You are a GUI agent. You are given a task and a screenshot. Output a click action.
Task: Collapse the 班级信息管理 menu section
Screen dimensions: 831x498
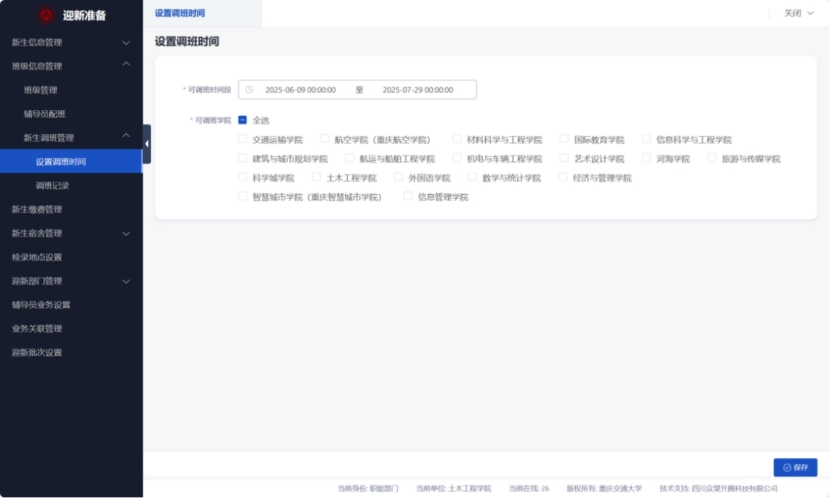click(126, 66)
